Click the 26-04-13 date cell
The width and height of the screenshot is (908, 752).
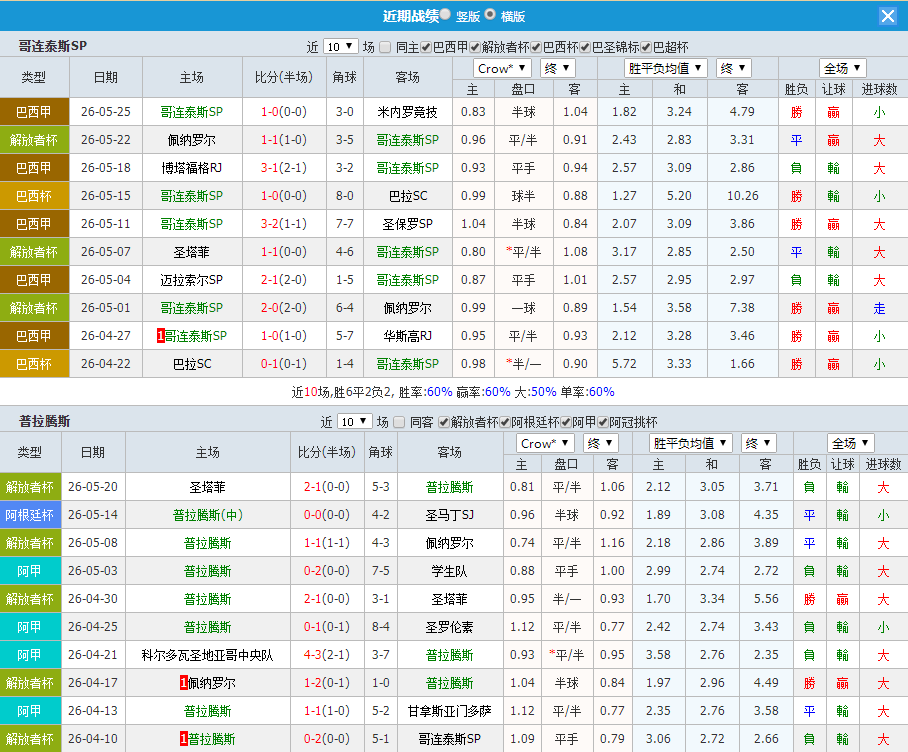(x=93, y=711)
